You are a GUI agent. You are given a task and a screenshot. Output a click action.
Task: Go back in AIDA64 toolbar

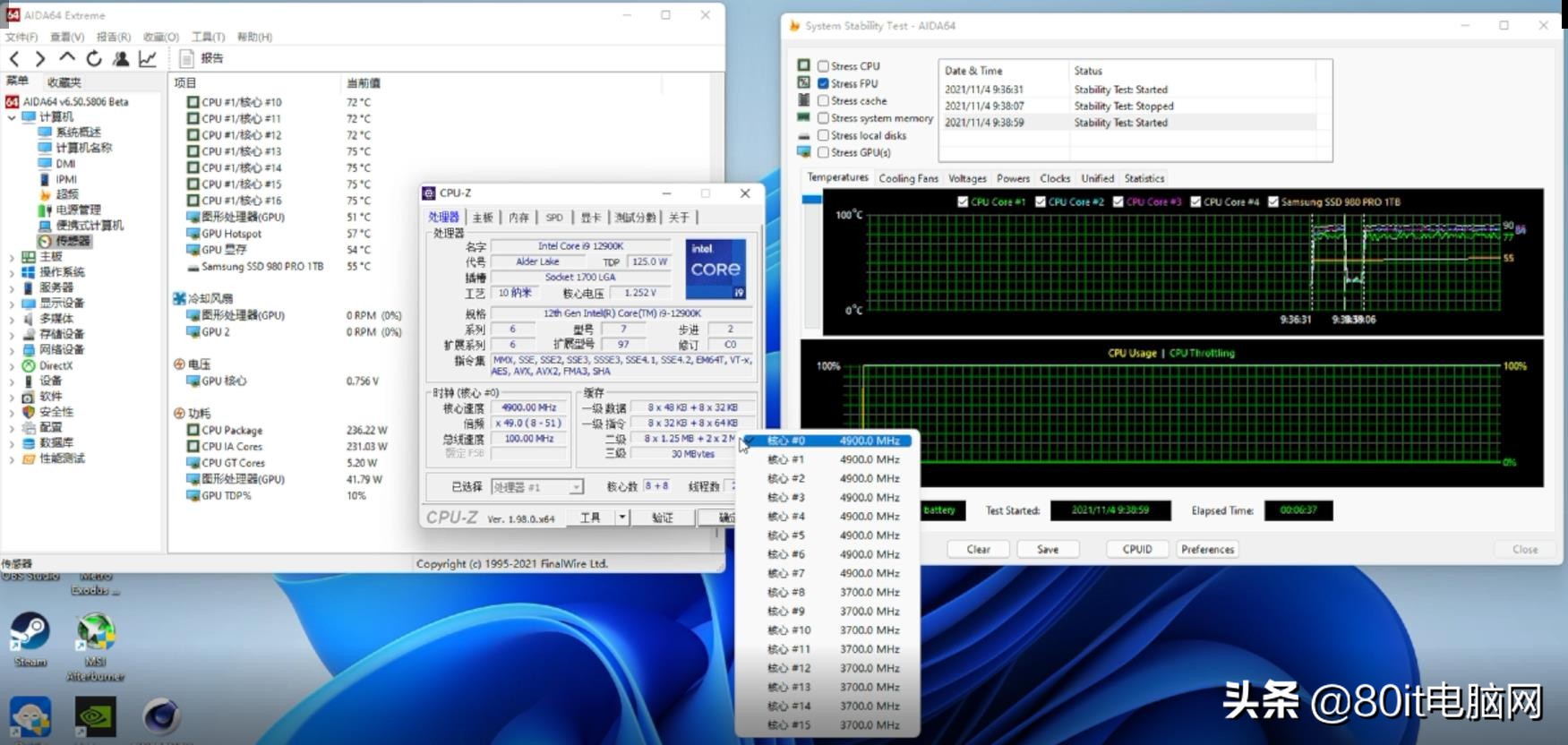point(14,59)
